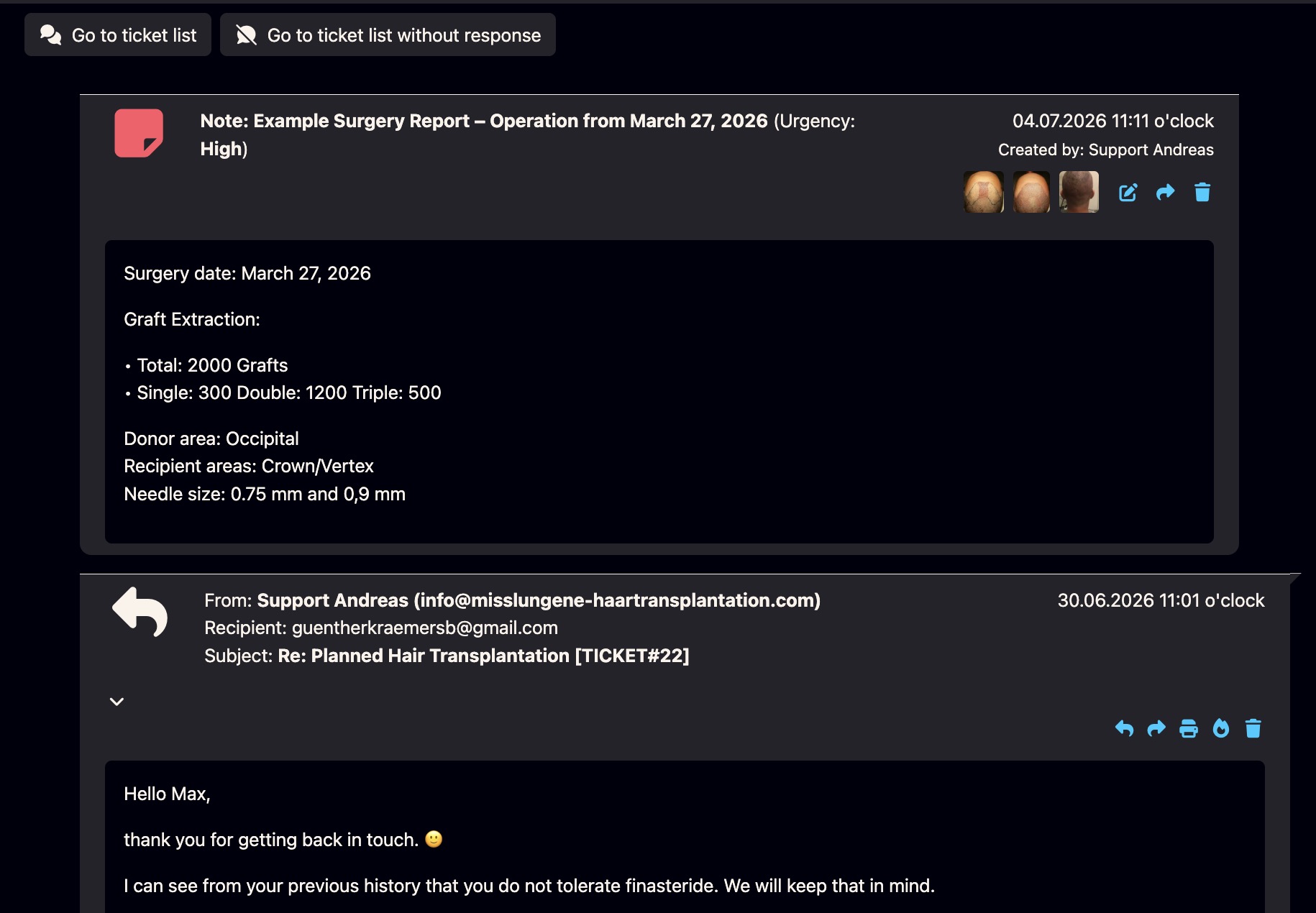Viewport: 1316px width, 913px height.
Task: Reply to the Support Andreas email
Action: pos(1124,728)
